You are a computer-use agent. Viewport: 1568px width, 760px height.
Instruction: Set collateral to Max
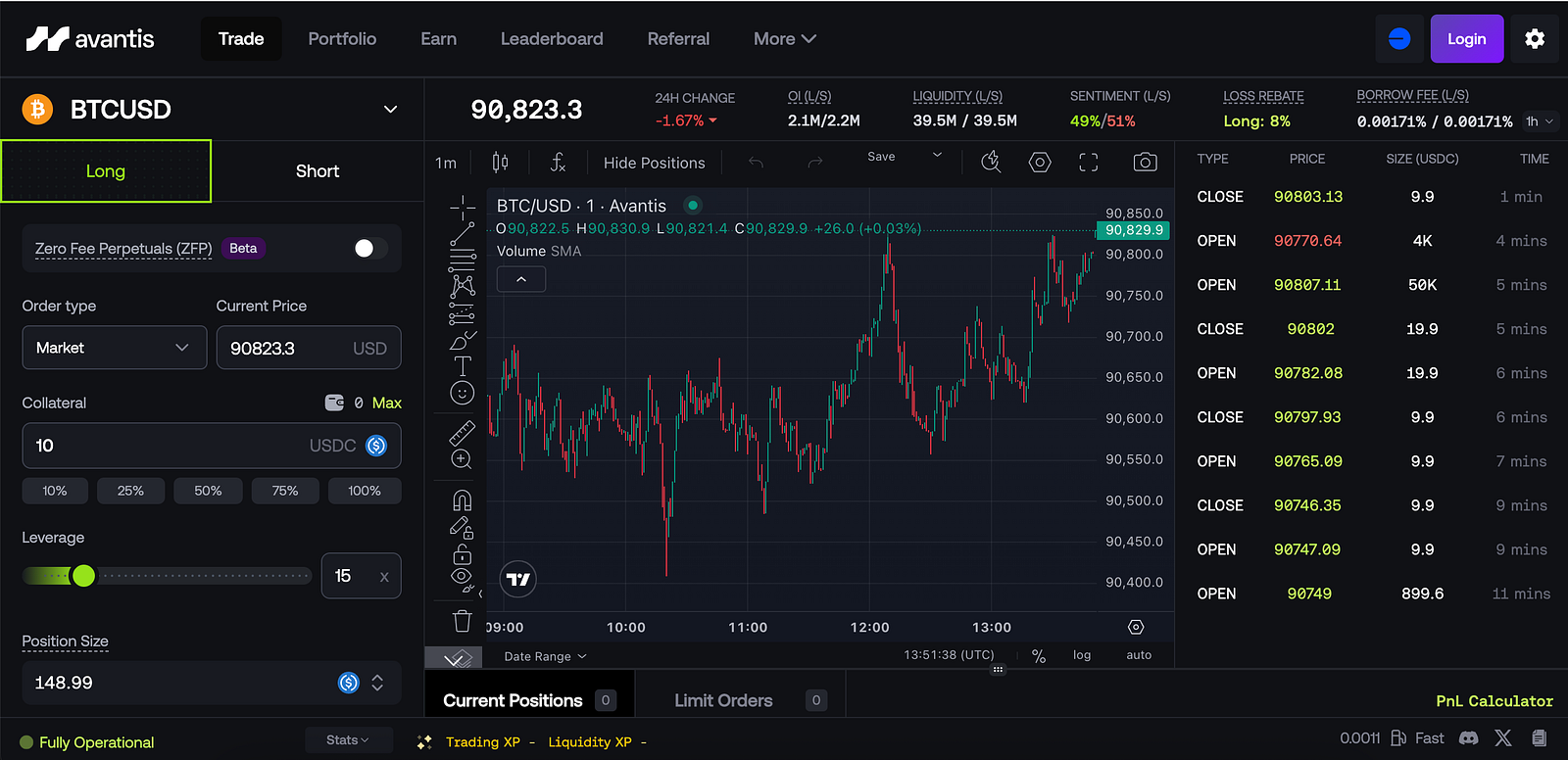387,403
